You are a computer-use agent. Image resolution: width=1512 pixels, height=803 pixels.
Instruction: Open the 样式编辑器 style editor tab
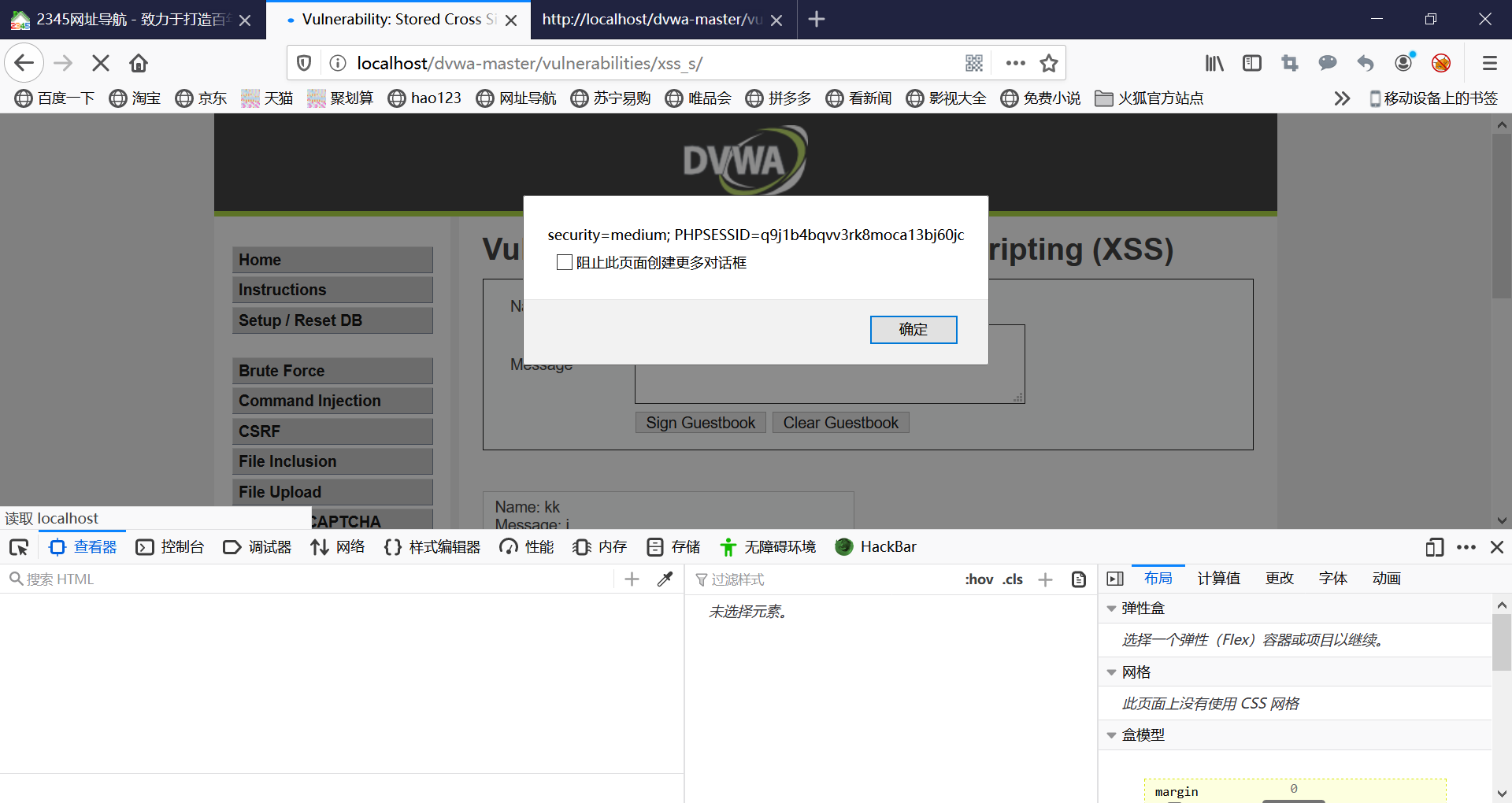pos(432,547)
